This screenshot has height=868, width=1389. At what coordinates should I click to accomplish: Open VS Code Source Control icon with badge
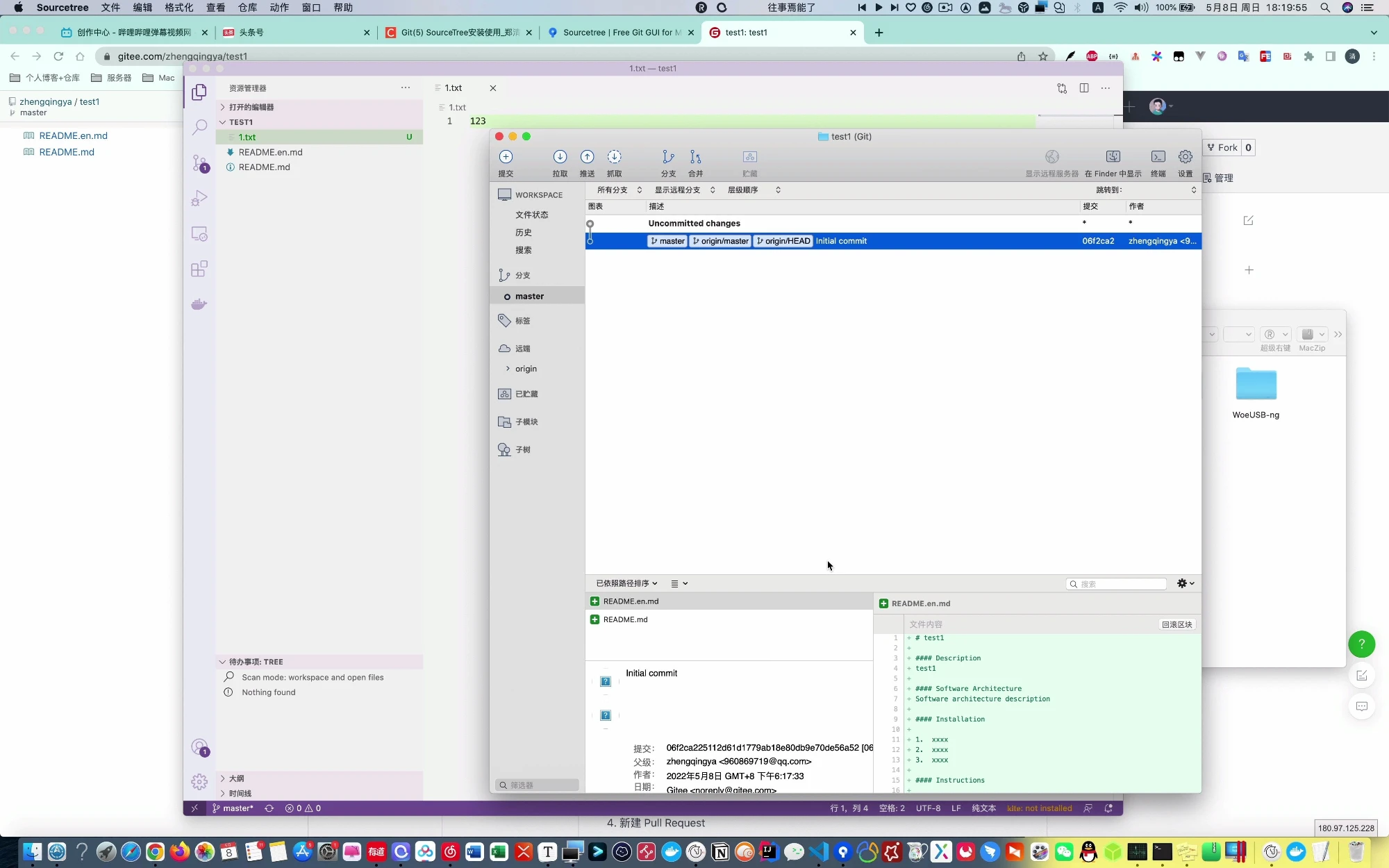(199, 163)
